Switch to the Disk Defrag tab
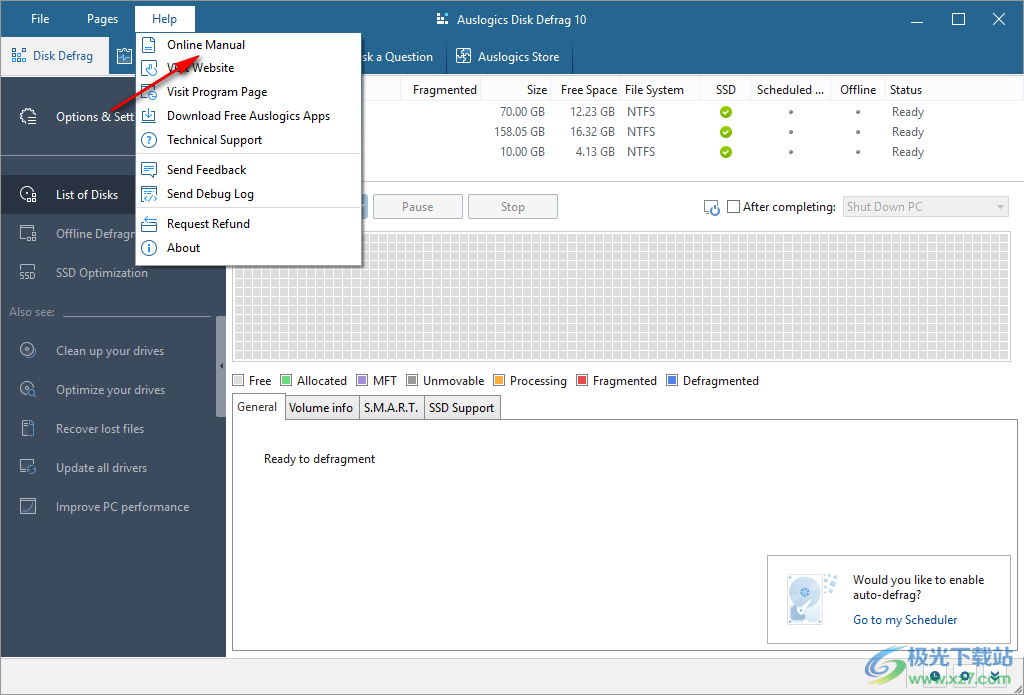 pyautogui.click(x=53, y=56)
